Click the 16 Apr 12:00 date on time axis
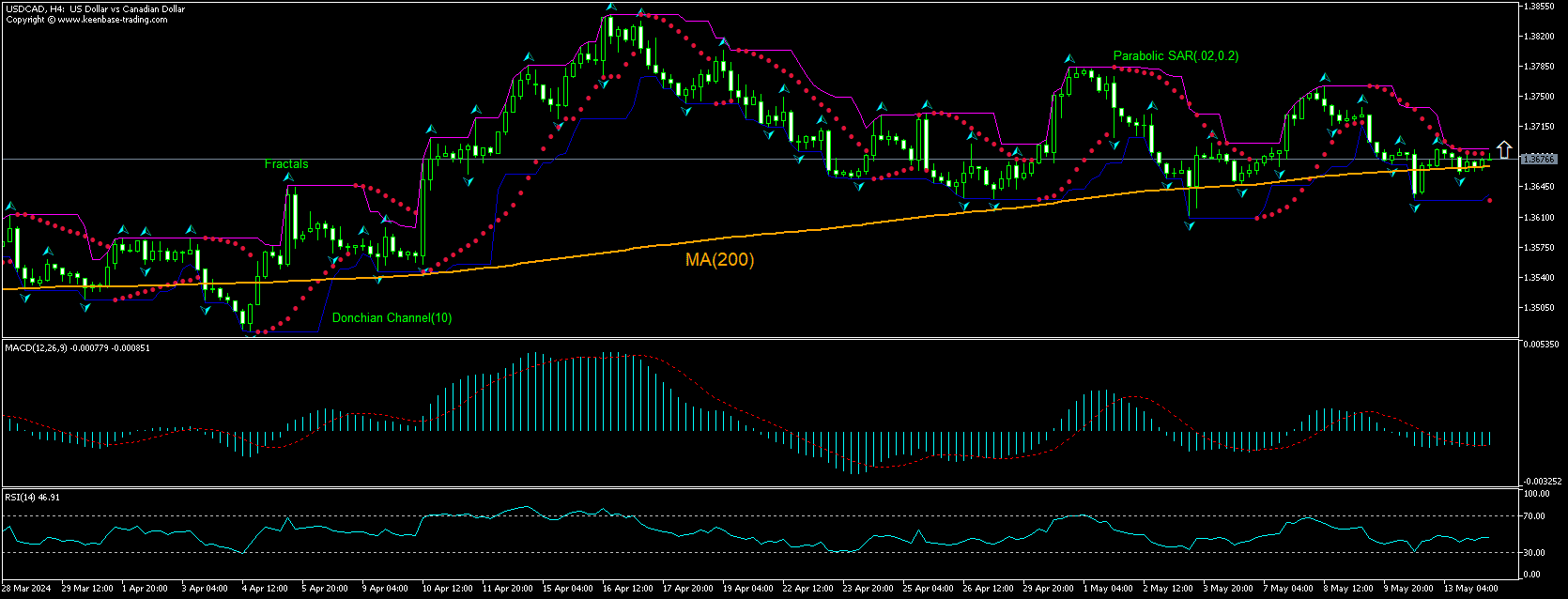The image size is (1568, 599). click(x=627, y=589)
